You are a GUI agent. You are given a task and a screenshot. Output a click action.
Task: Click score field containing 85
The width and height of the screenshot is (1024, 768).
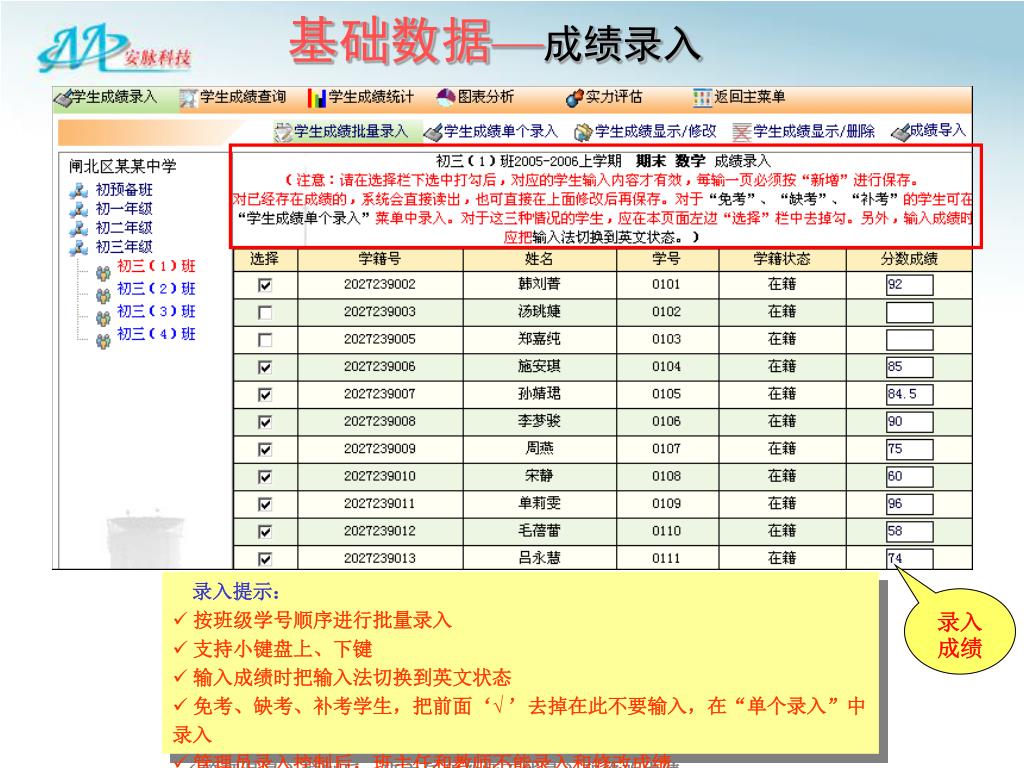tap(909, 368)
